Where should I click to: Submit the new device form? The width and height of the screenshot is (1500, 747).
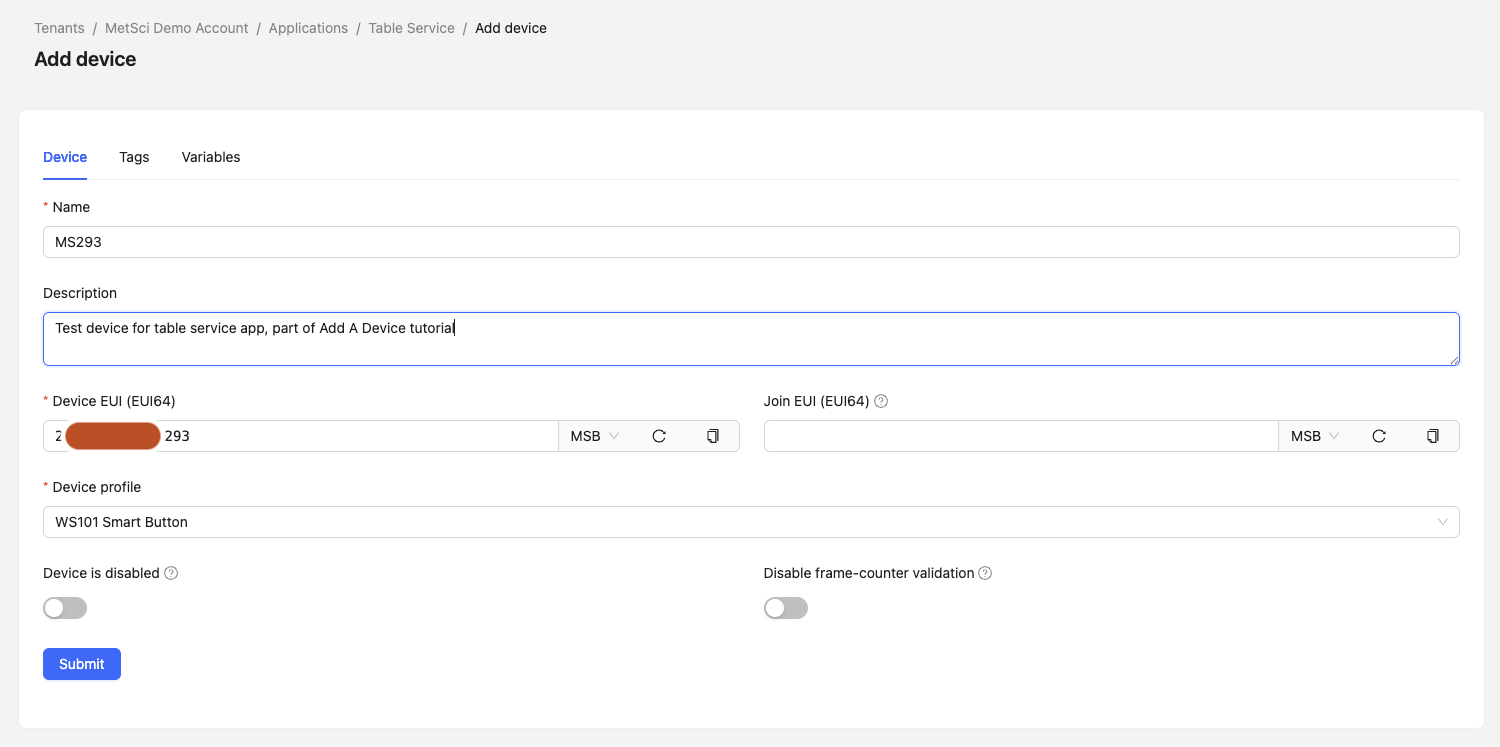[x=81, y=663]
